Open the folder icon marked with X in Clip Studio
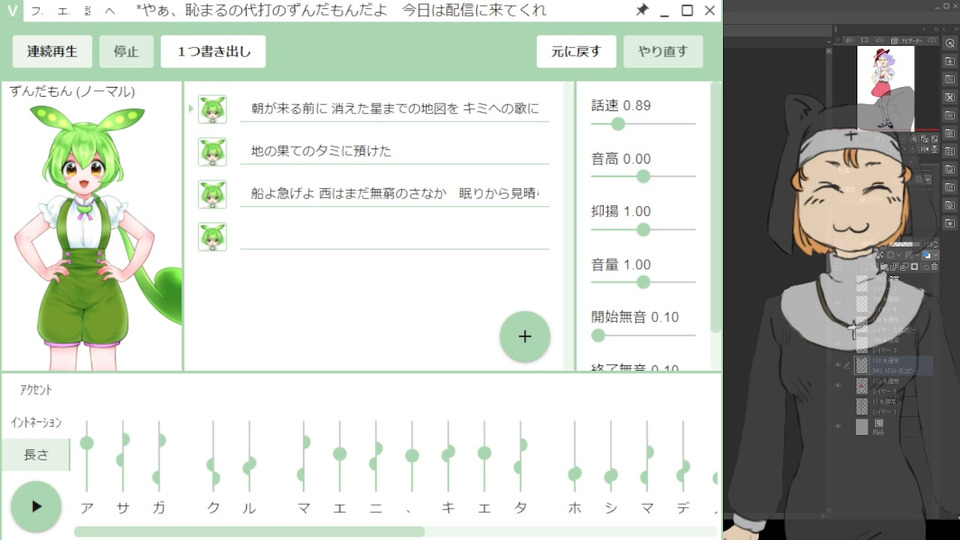 click(x=950, y=97)
